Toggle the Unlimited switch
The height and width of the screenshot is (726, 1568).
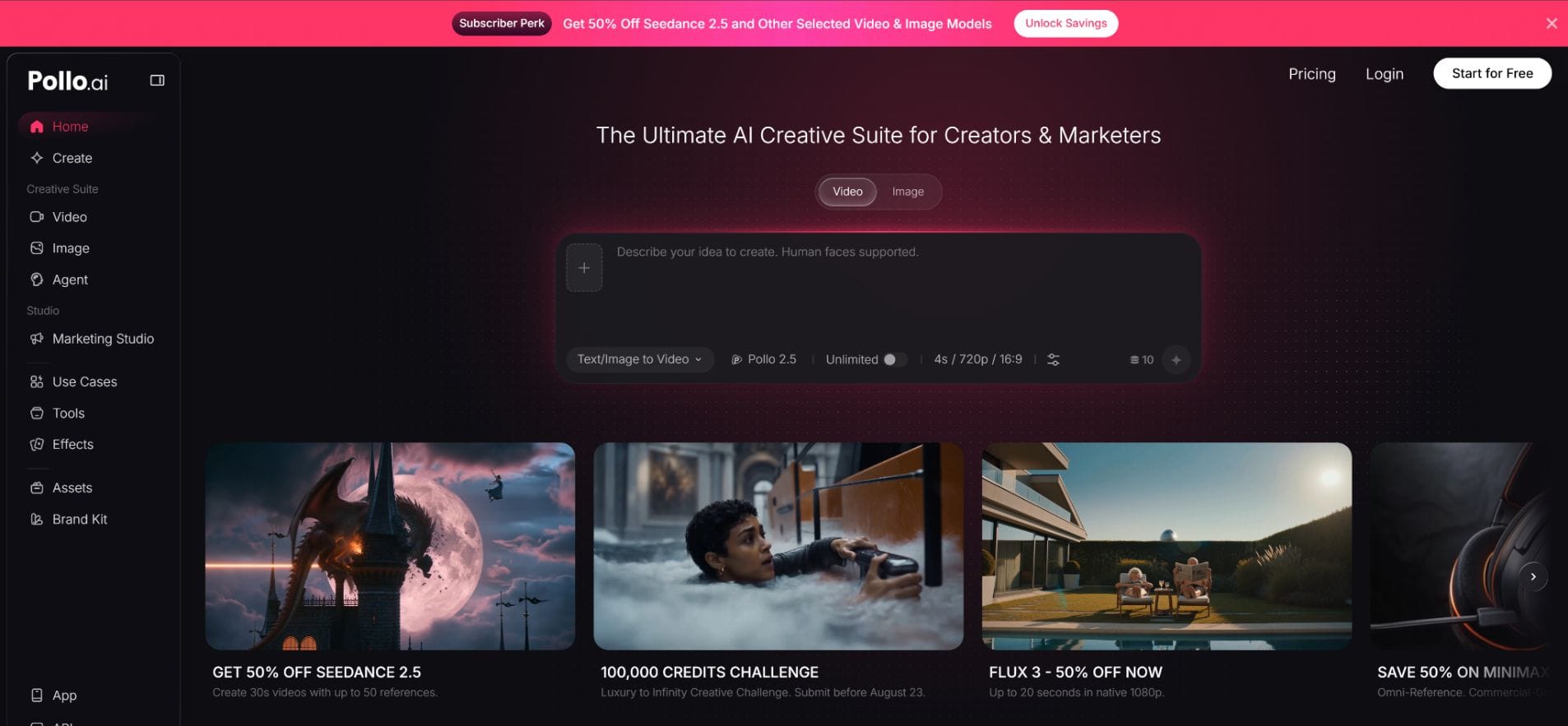895,359
